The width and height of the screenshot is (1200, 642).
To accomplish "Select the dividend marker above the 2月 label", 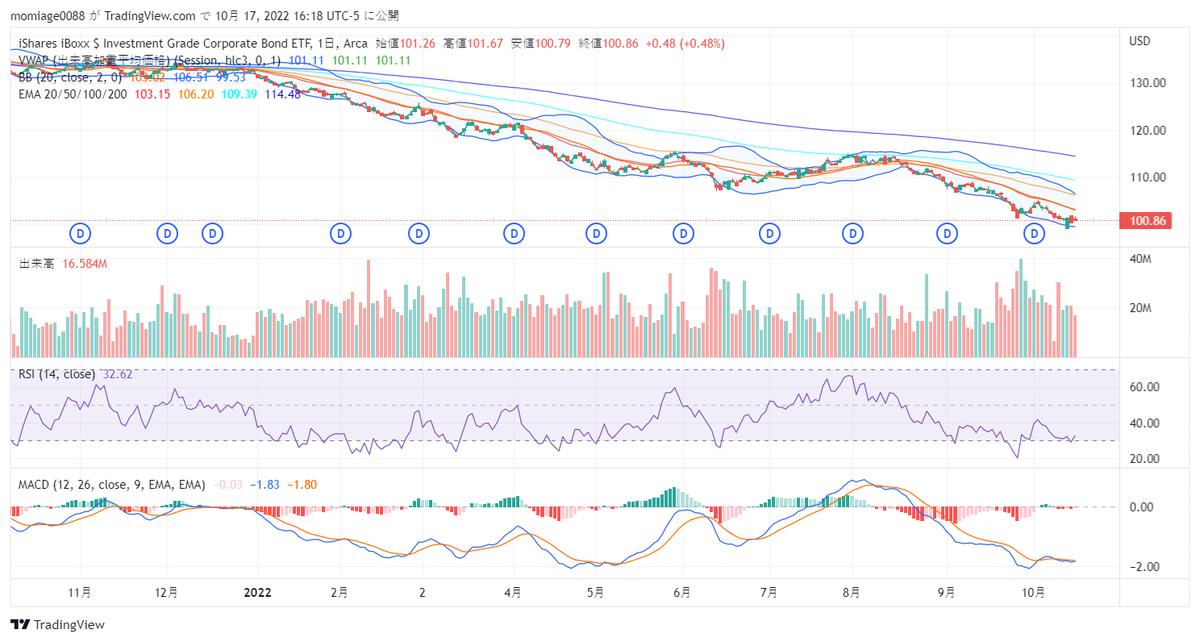I will click(x=341, y=233).
